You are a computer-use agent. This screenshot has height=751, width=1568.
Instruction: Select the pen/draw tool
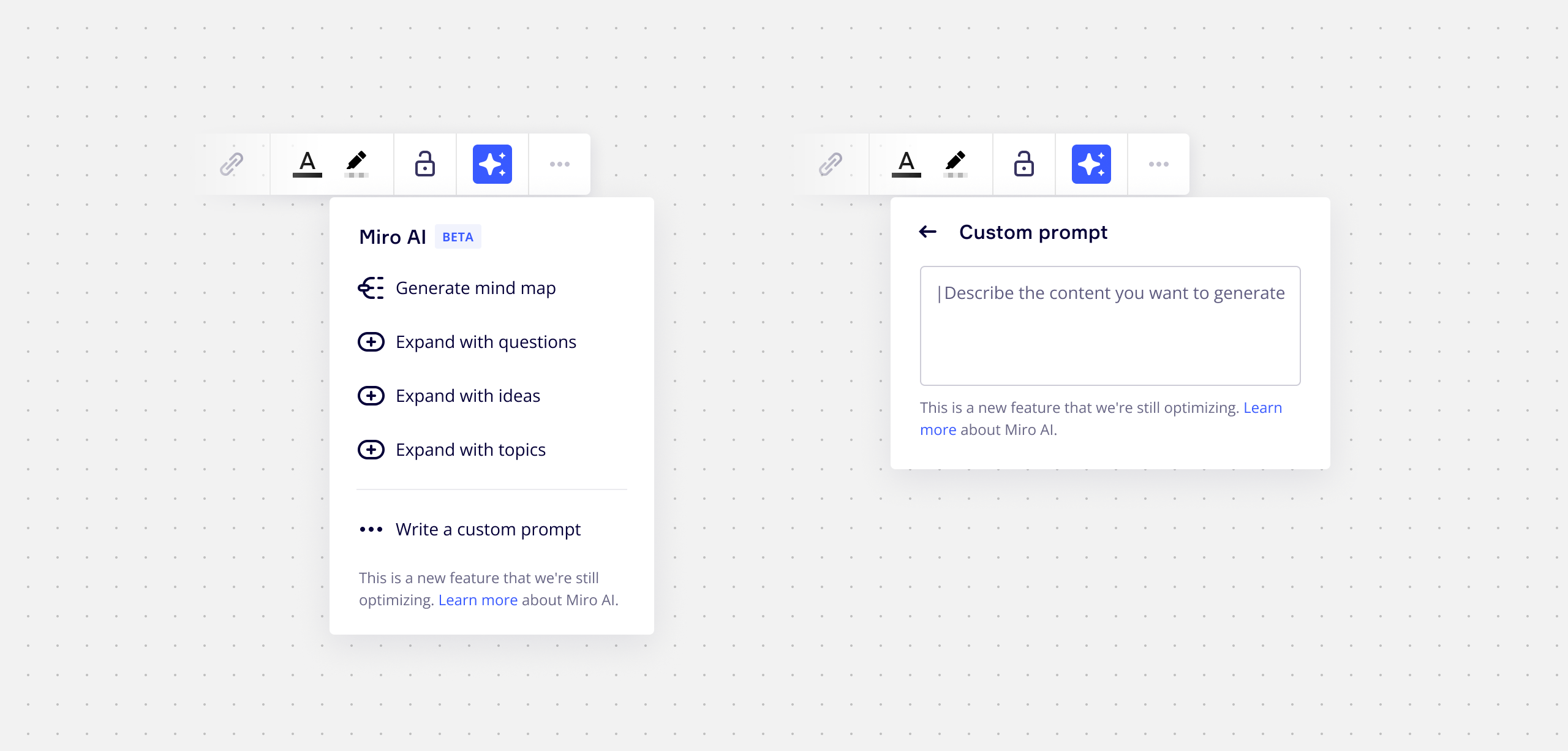(357, 163)
